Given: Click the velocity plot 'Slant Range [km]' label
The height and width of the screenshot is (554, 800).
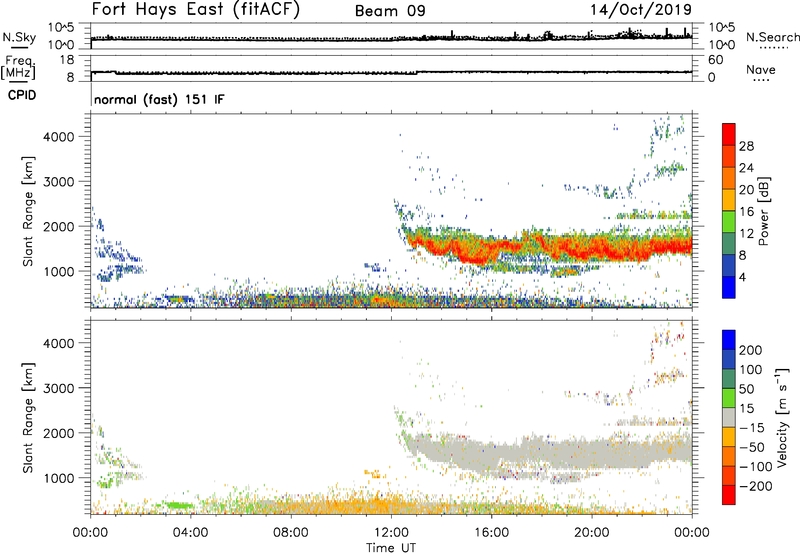Looking at the screenshot, I should (x=28, y=418).
